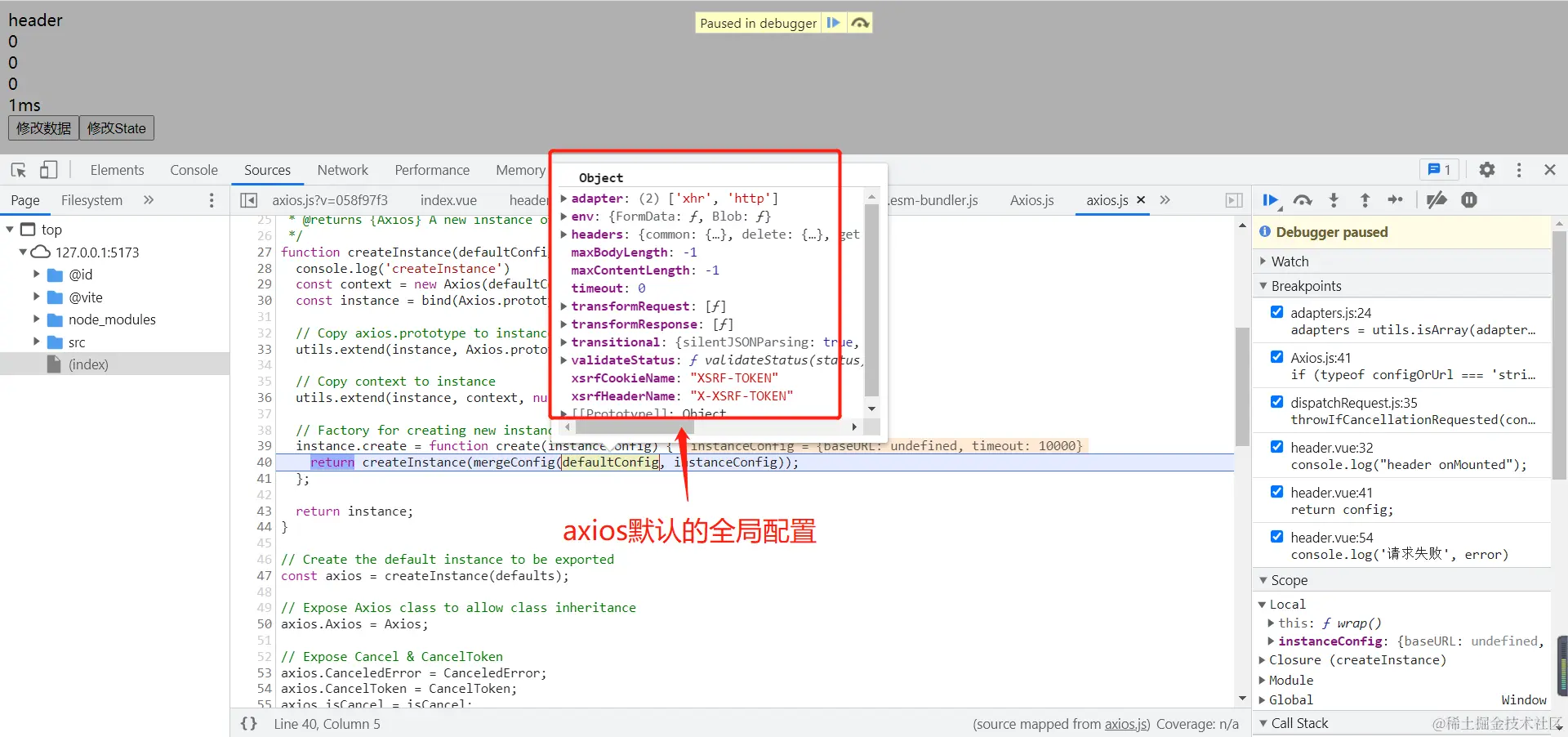1568x737 pixels.
Task: Activate the inspect element picker icon
Action: pos(19,170)
